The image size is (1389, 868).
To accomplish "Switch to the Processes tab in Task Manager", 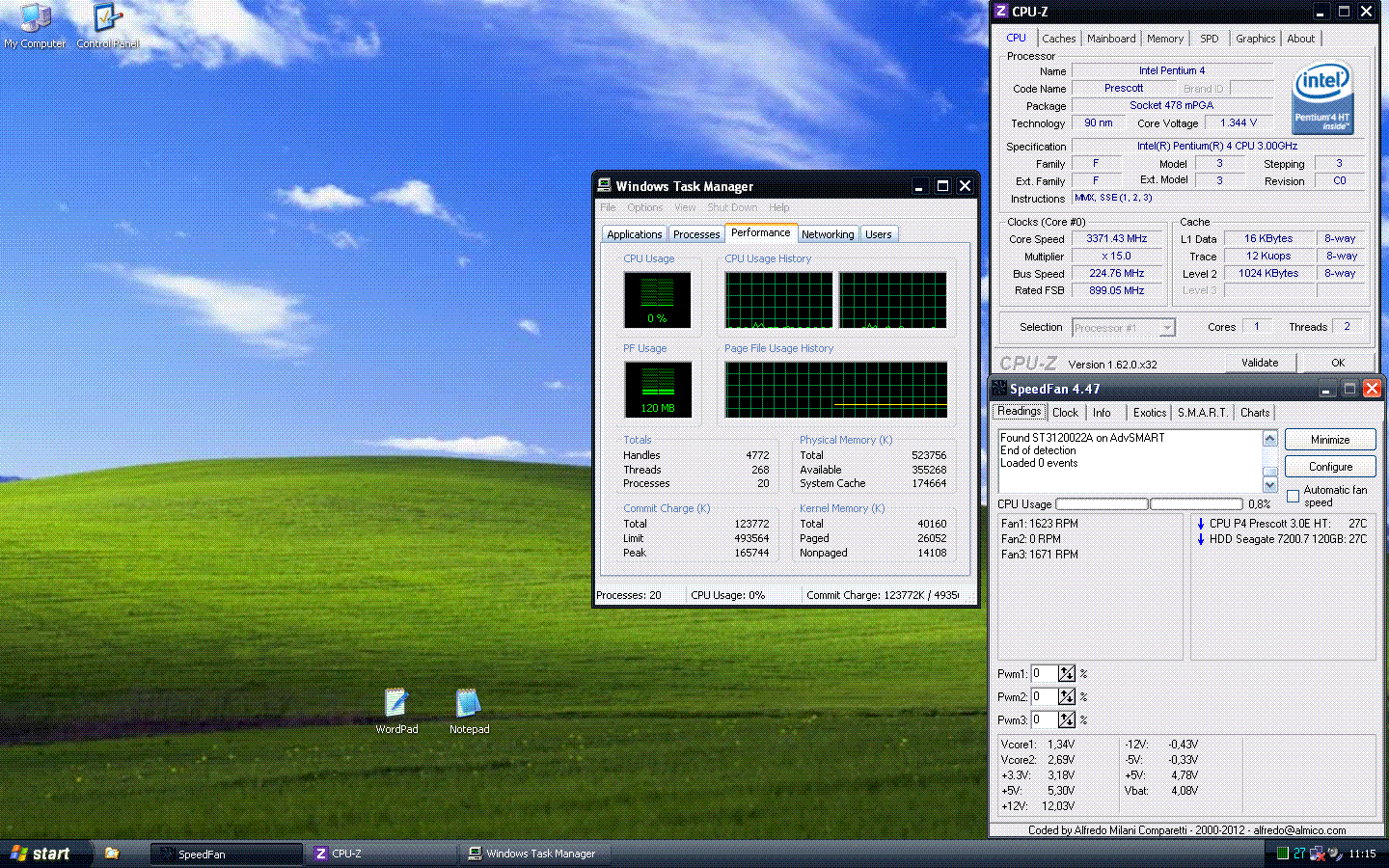I will [x=696, y=234].
